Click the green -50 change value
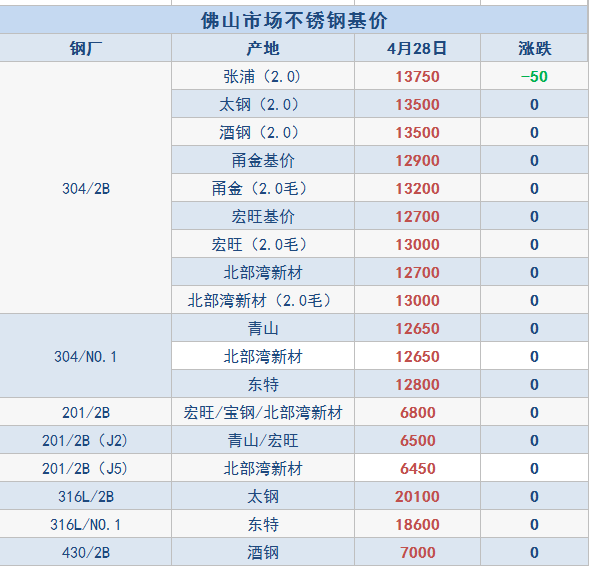589x566 pixels. [x=534, y=77]
